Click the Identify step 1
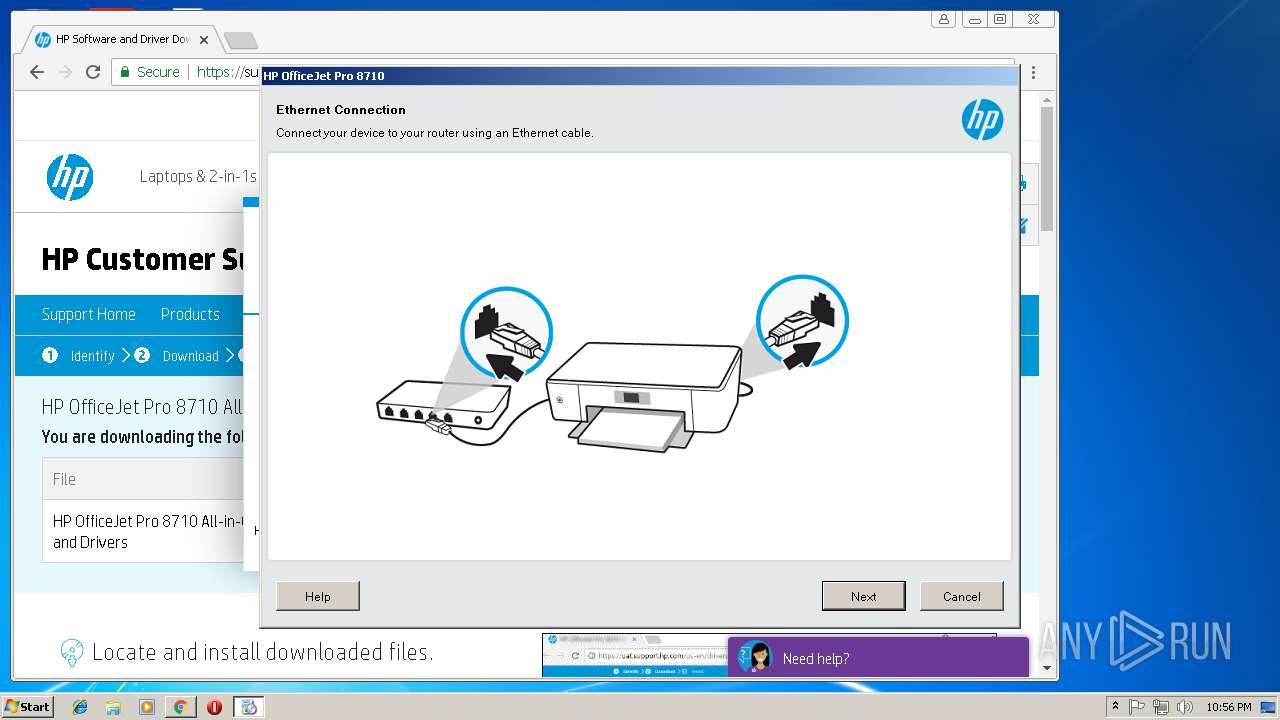The width and height of the screenshot is (1280, 720). point(79,356)
